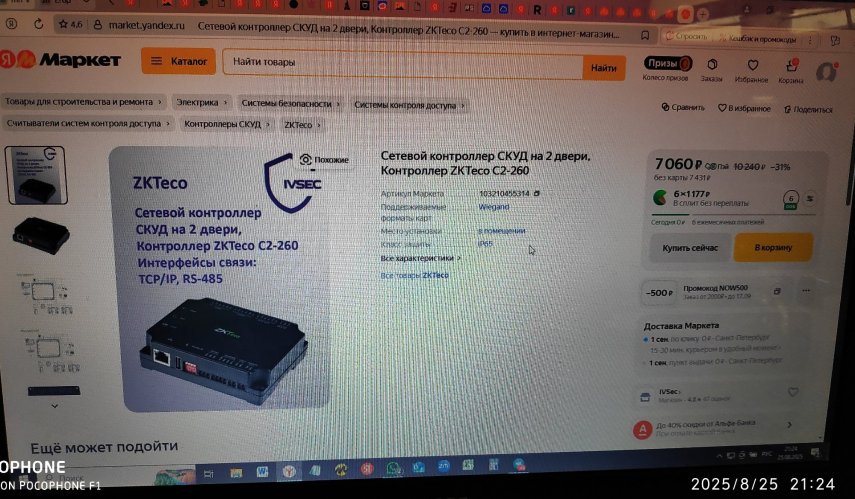Open three-dots menu beside promo code
Screen dimensions: 855x499
(x=806, y=291)
